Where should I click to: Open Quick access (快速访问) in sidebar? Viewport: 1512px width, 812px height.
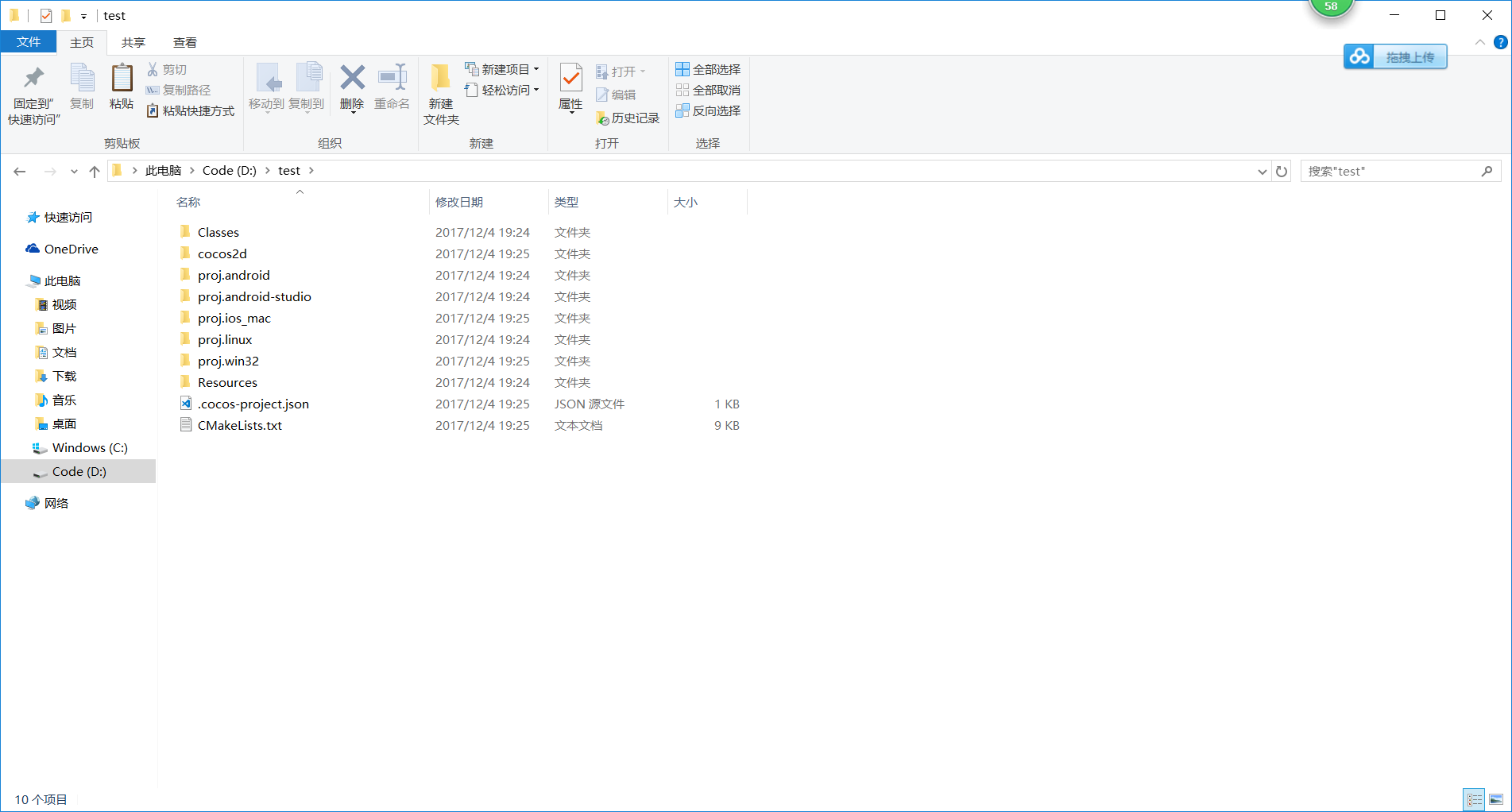click(x=68, y=217)
